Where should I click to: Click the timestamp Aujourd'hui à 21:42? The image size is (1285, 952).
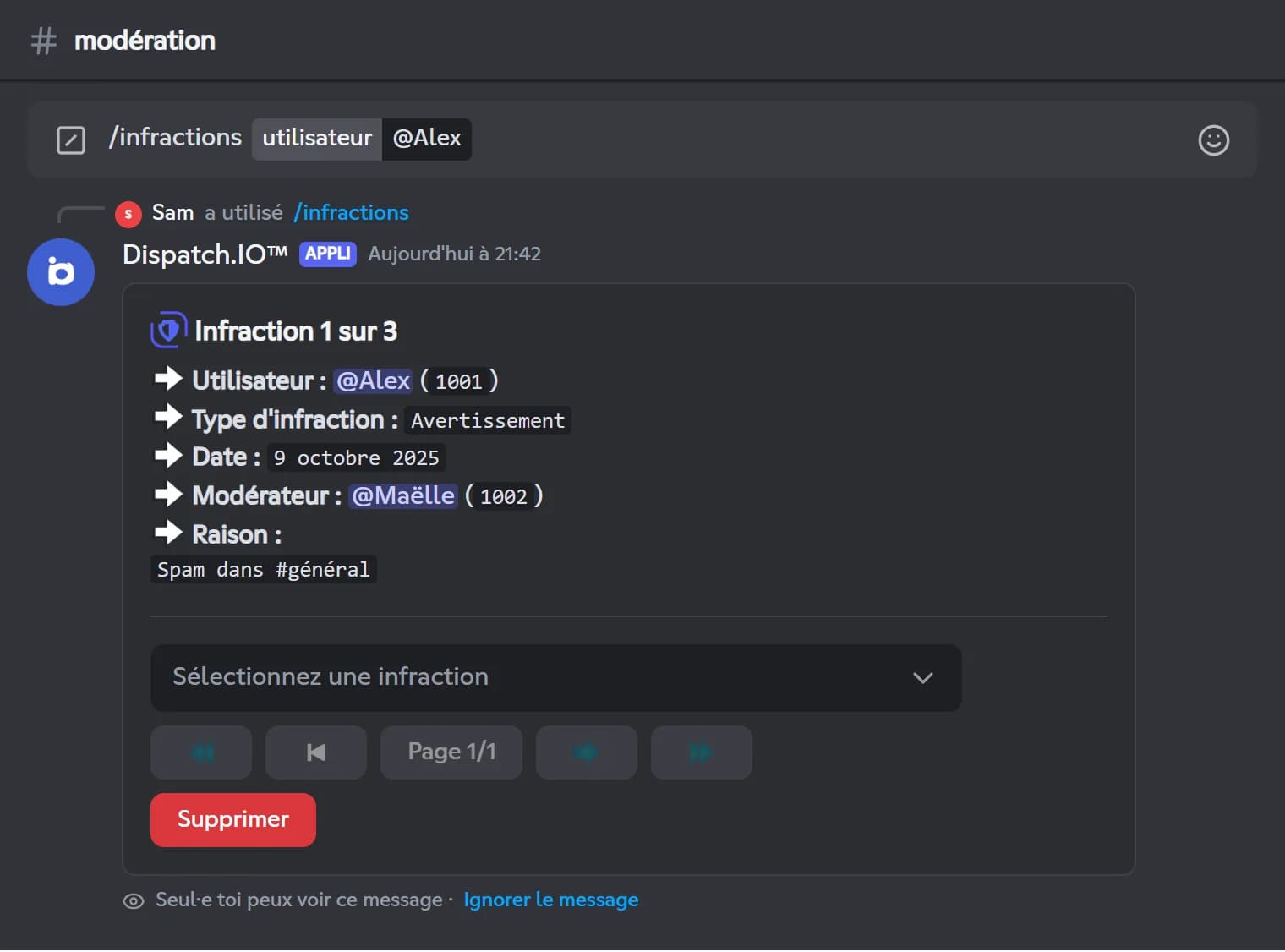point(455,254)
